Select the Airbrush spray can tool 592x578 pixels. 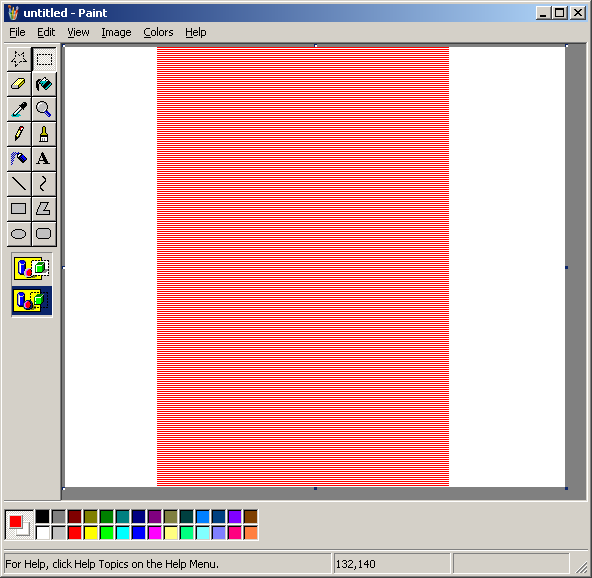point(19,159)
